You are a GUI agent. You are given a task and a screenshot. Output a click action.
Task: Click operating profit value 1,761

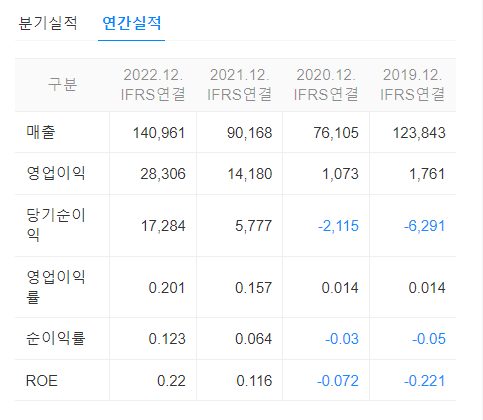point(427,174)
